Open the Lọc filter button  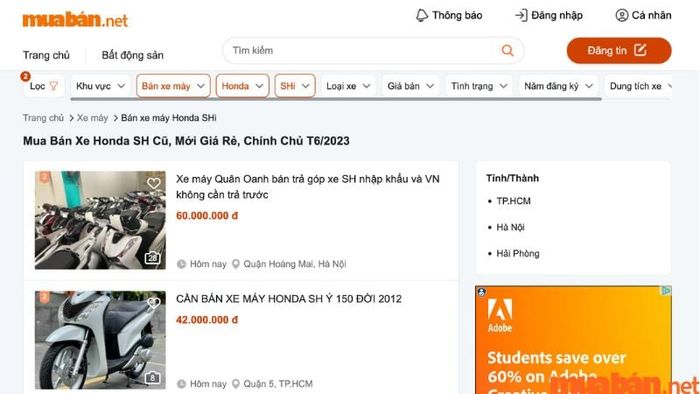pos(43,86)
